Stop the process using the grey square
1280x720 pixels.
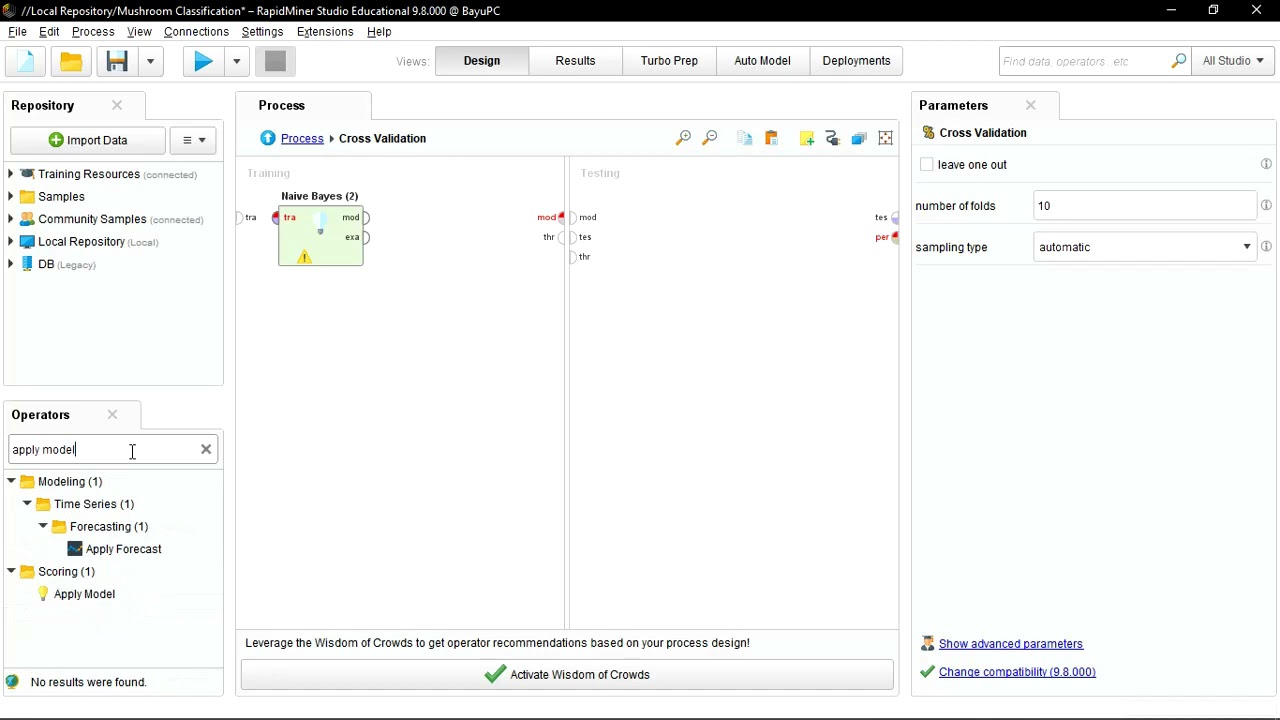coord(275,61)
